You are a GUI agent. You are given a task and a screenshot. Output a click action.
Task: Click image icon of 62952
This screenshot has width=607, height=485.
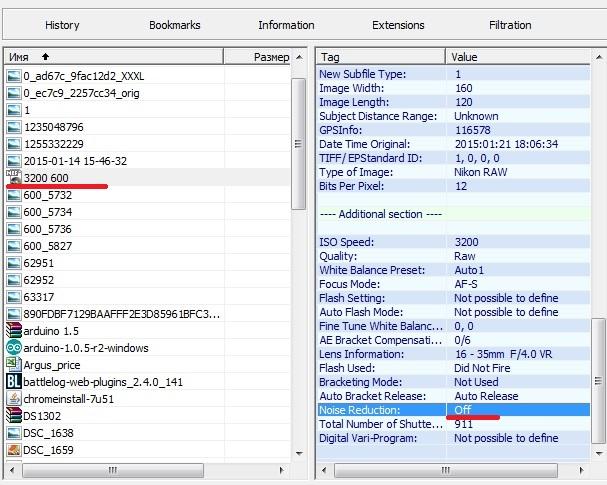pyautogui.click(x=14, y=280)
